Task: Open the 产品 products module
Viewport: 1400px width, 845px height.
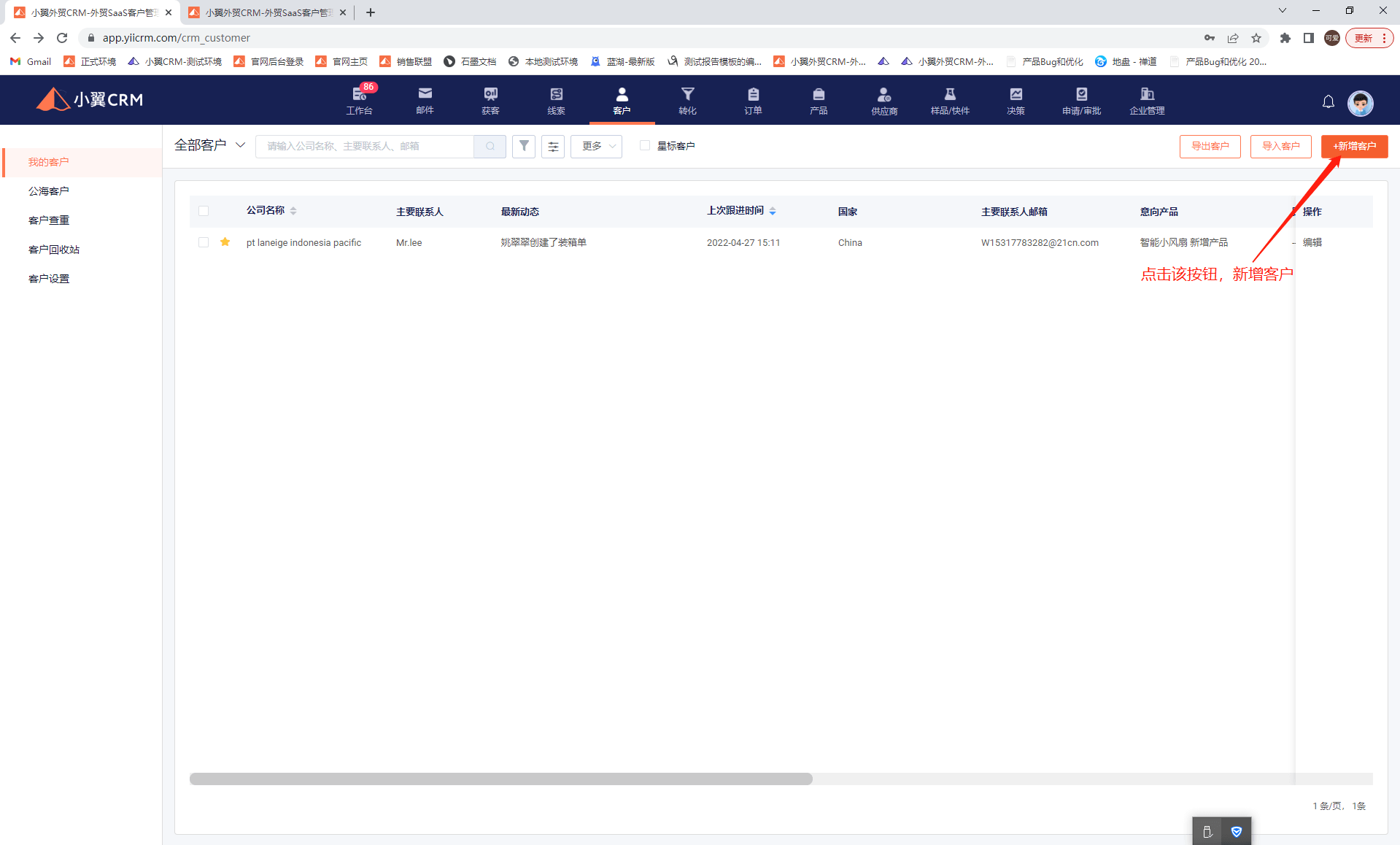Action: [819, 100]
